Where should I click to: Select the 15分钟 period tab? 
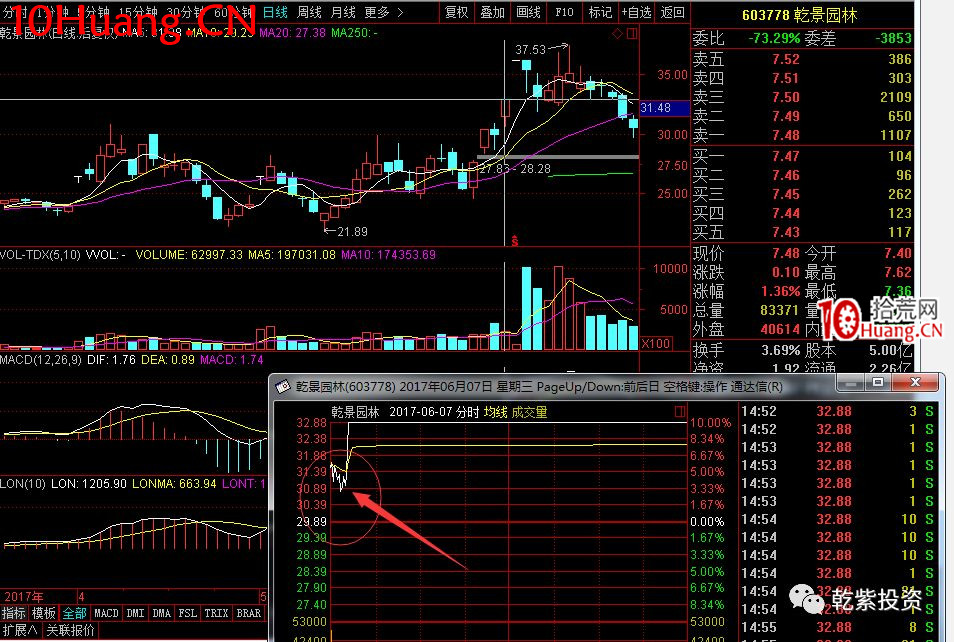pos(138,12)
